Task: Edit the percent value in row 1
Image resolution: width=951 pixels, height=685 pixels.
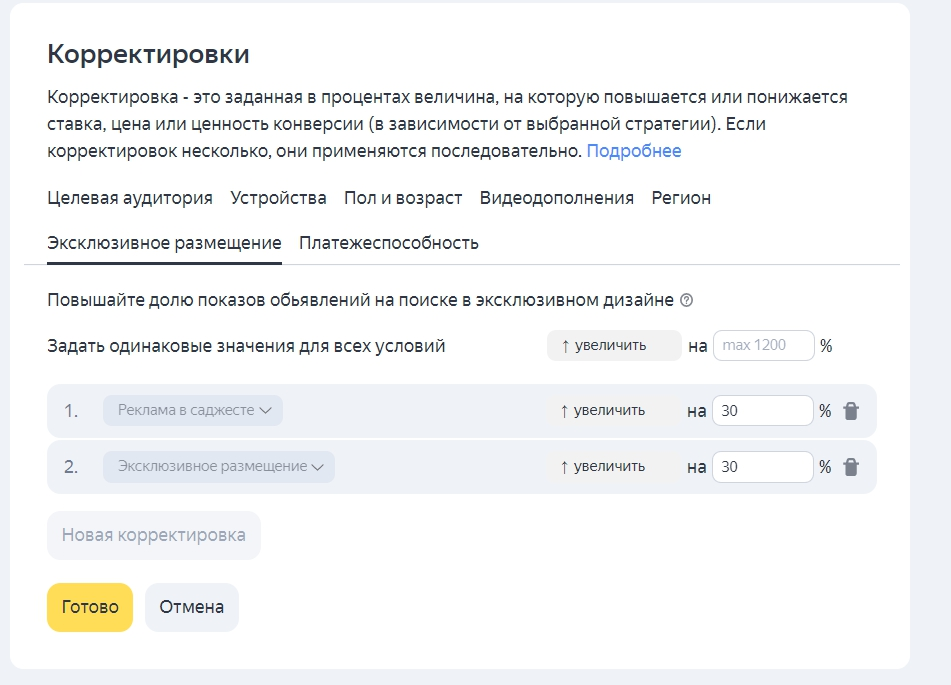Action: point(762,411)
